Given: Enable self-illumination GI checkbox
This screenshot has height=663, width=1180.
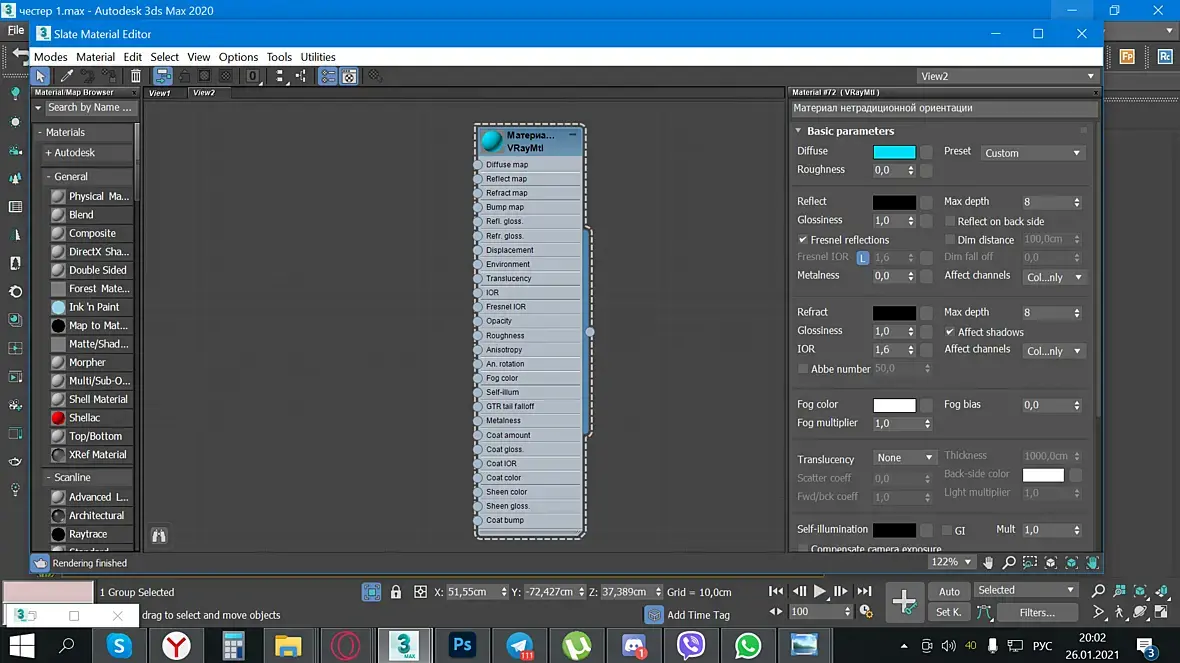Looking at the screenshot, I should pyautogui.click(x=947, y=530).
